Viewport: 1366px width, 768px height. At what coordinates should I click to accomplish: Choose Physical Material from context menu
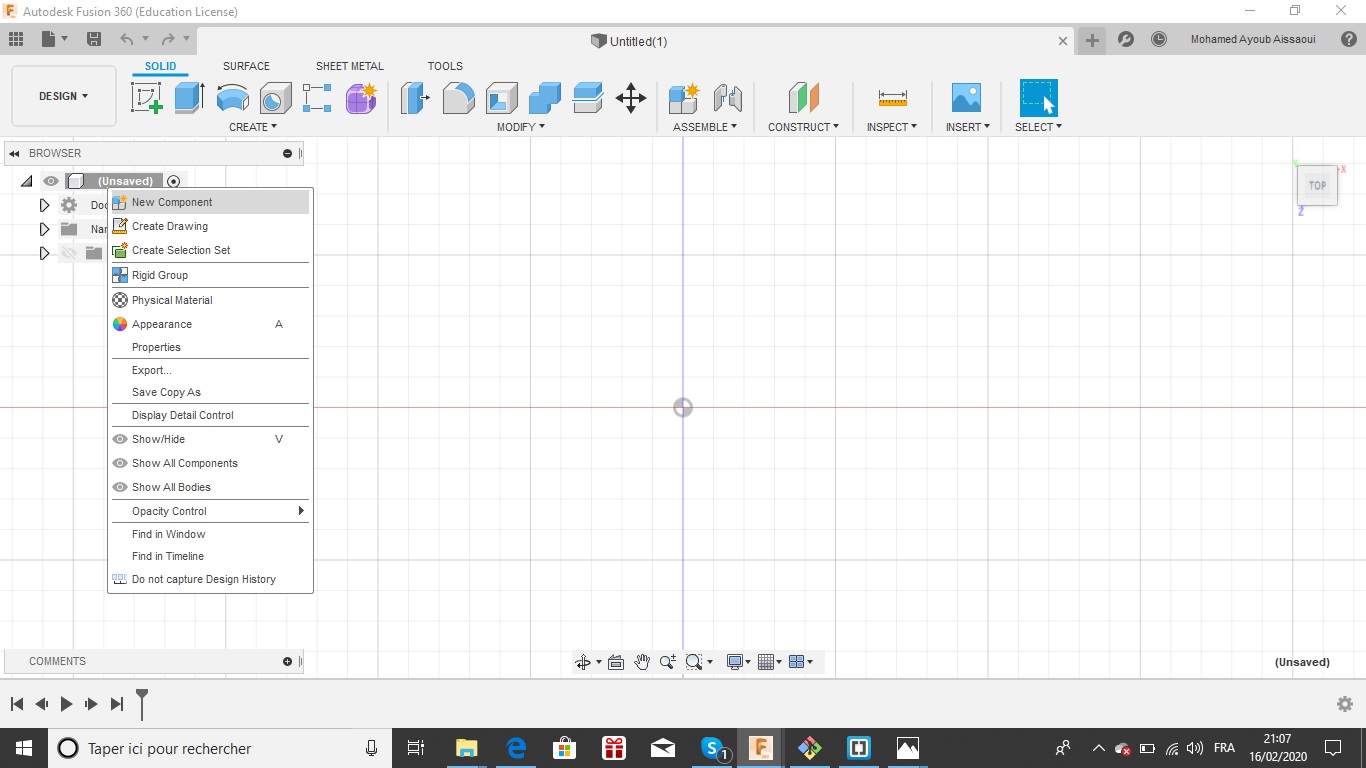(x=210, y=300)
